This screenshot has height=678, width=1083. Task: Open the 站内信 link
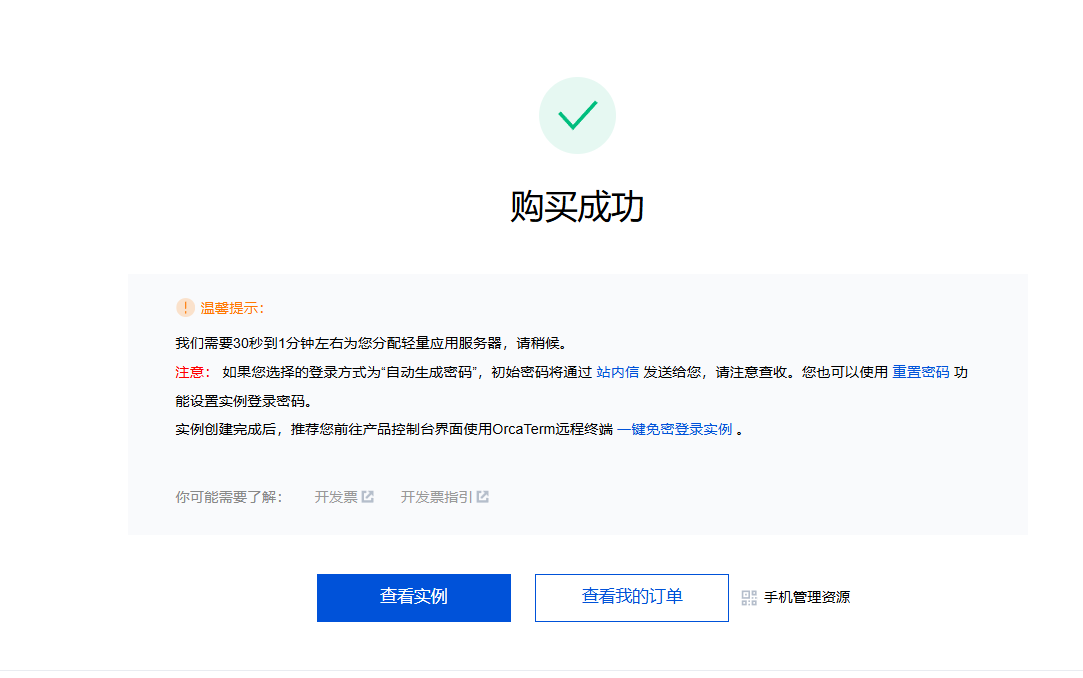[x=617, y=372]
